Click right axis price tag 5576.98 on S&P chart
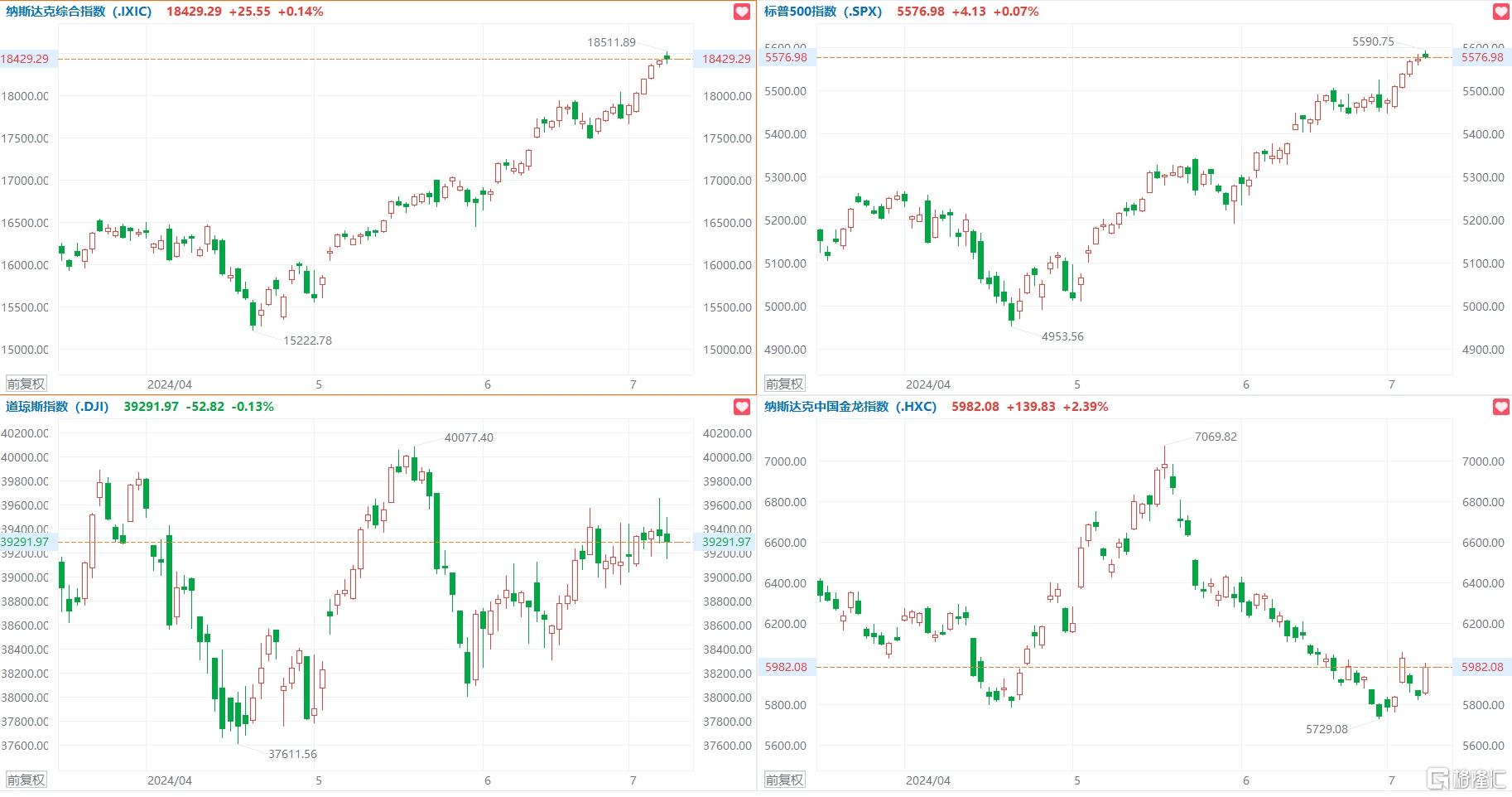This screenshot has width=1512, height=797. tap(1482, 57)
